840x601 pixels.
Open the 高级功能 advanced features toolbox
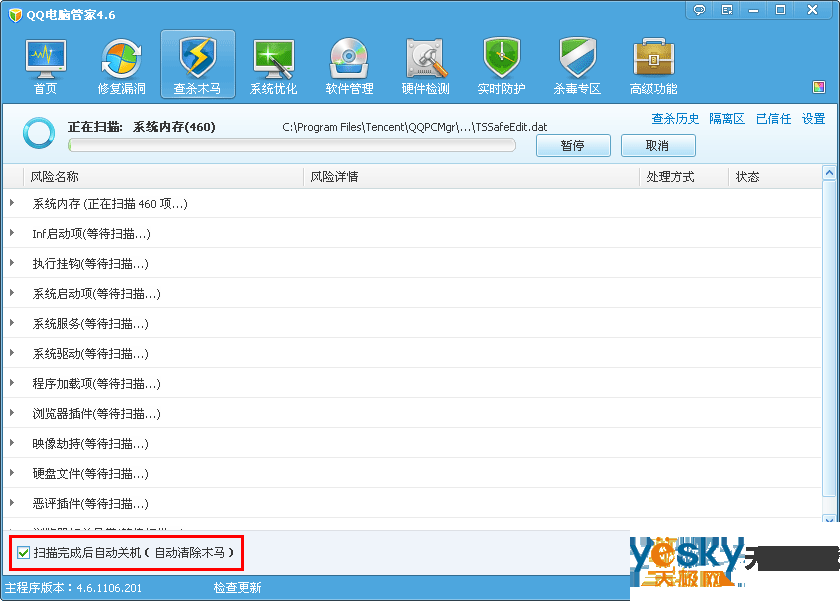tap(654, 66)
